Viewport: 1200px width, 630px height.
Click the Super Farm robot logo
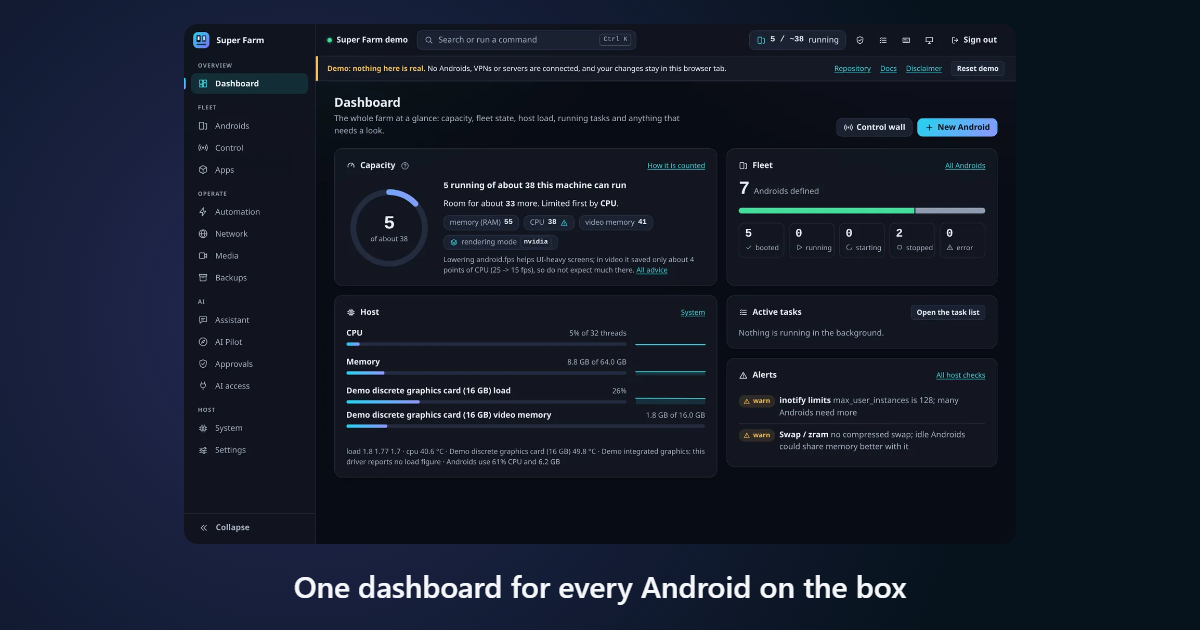(201, 40)
